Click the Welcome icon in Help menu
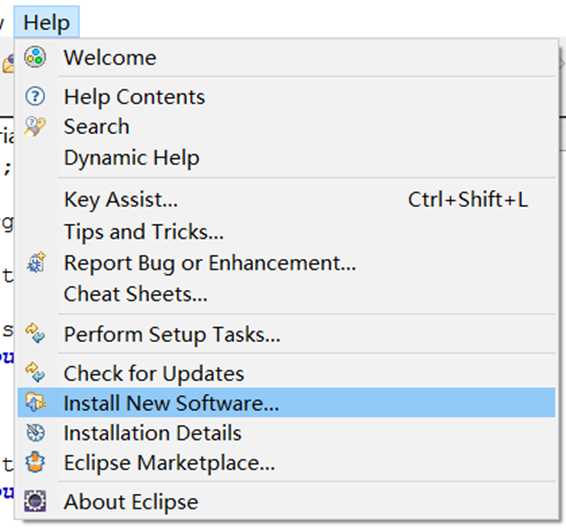This screenshot has width=566, height=528. (35, 57)
